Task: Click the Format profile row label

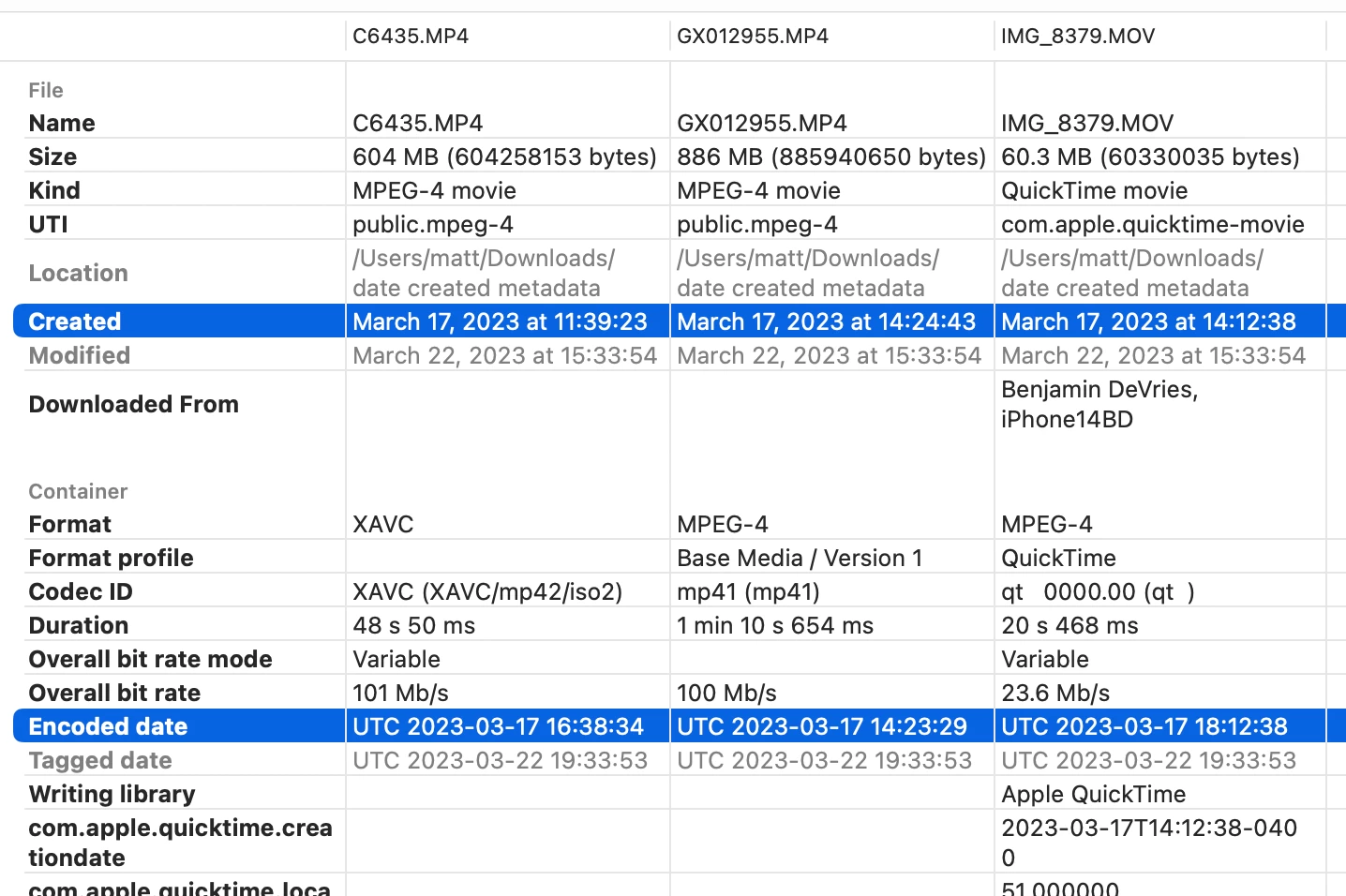Action: [x=111, y=558]
